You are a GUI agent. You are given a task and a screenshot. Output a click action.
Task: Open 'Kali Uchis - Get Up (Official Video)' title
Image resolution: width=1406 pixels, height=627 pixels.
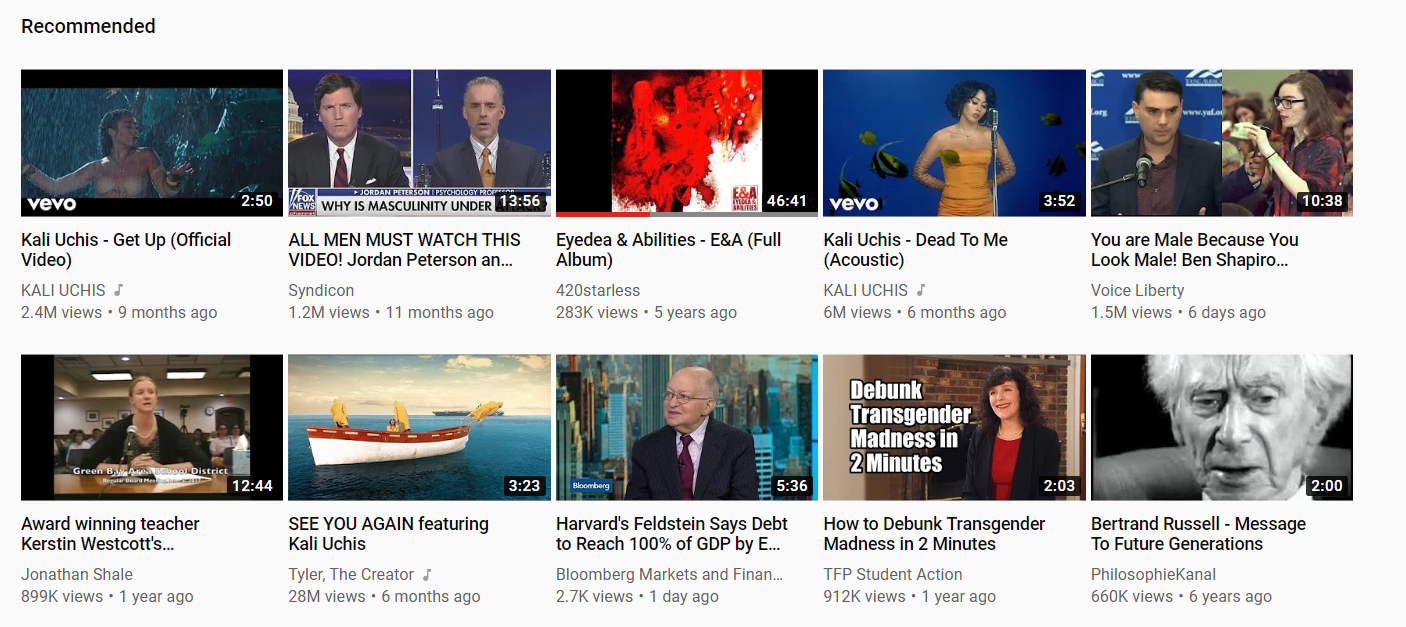coord(126,250)
